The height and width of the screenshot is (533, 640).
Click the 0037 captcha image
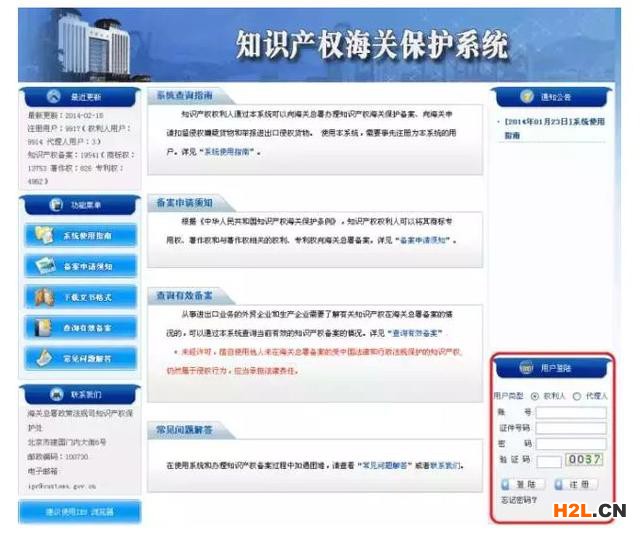point(584,460)
